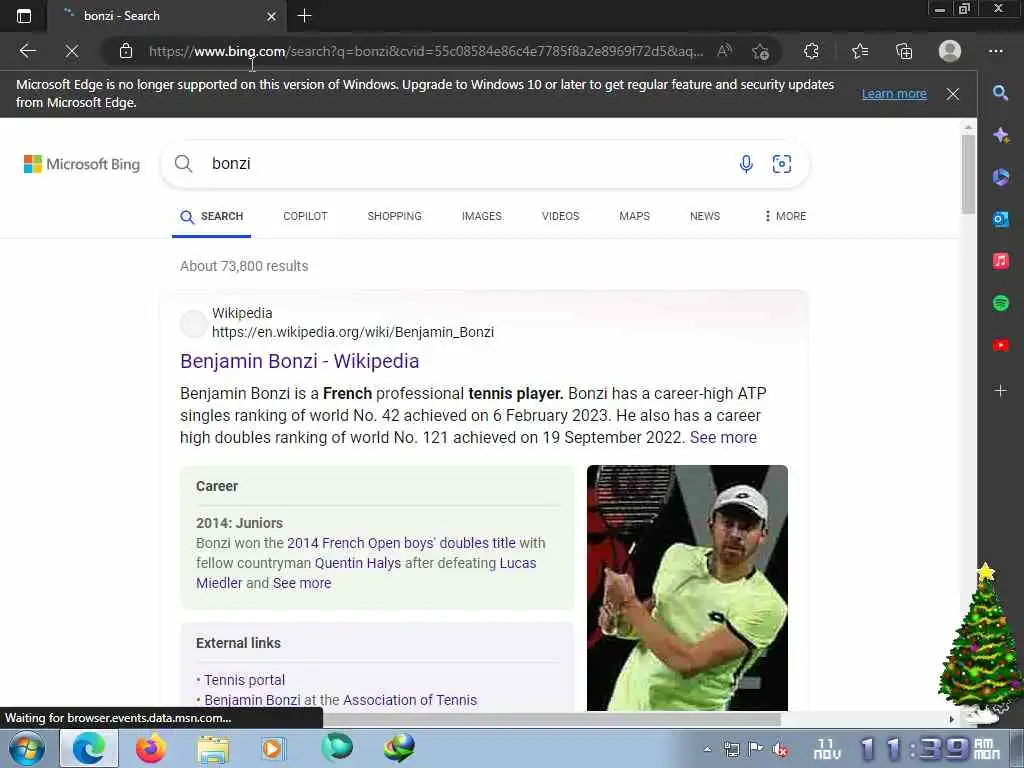Open Association of Tennis link

click(410, 700)
